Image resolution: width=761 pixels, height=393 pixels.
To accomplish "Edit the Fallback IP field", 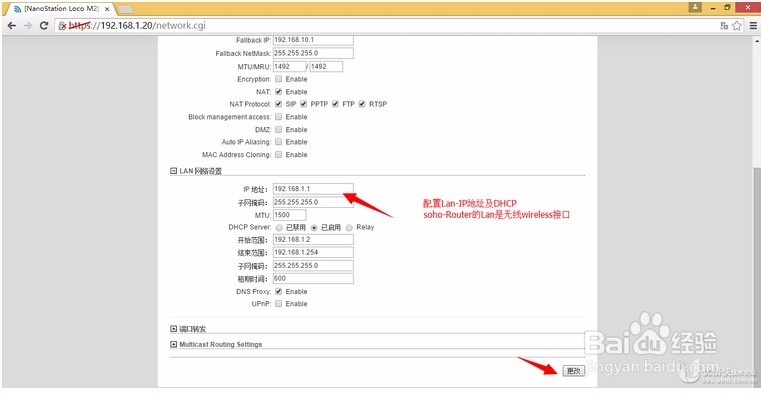I will 313,40.
